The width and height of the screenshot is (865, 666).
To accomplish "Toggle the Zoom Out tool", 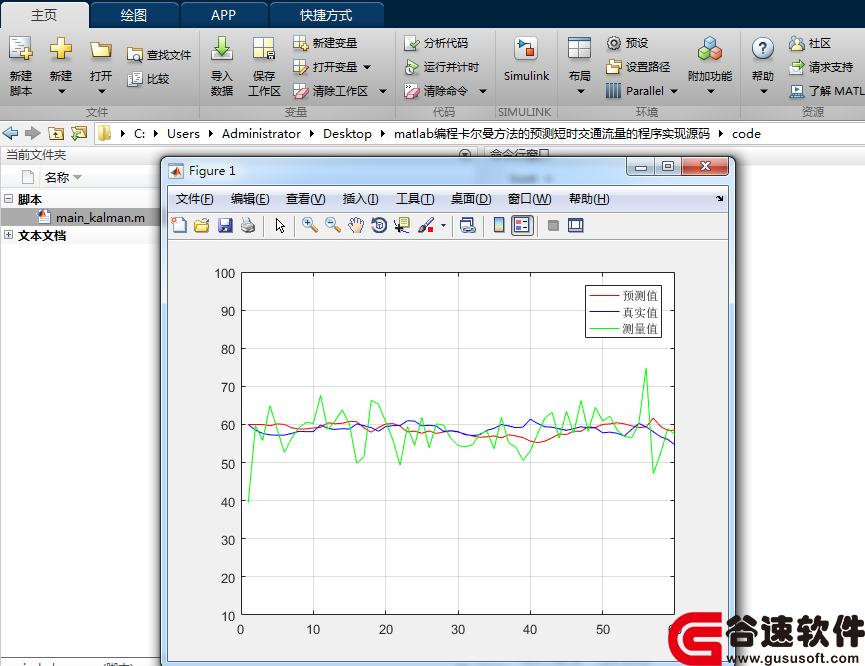I will point(333,225).
